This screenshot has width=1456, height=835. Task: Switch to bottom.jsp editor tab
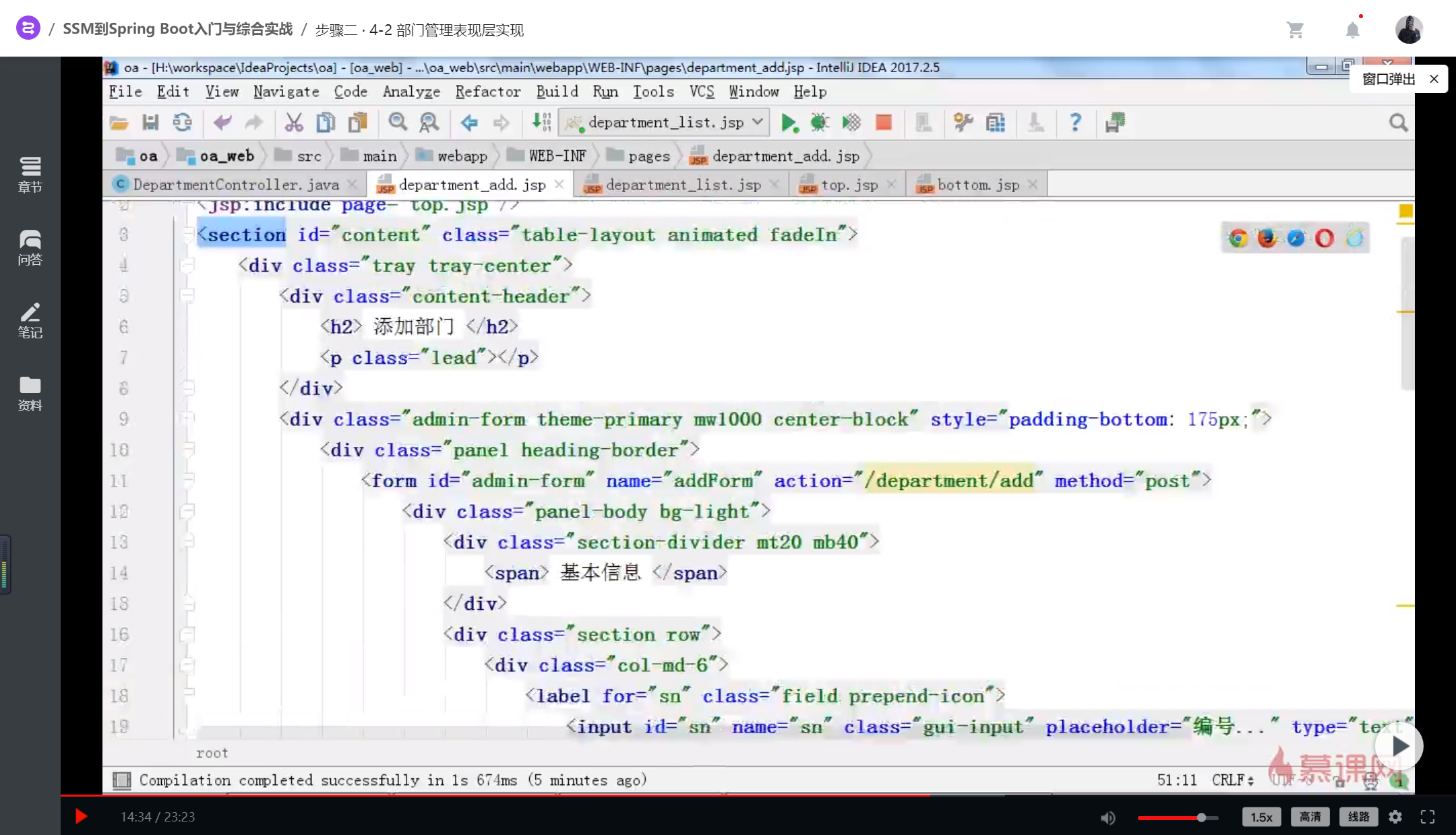[x=978, y=185]
